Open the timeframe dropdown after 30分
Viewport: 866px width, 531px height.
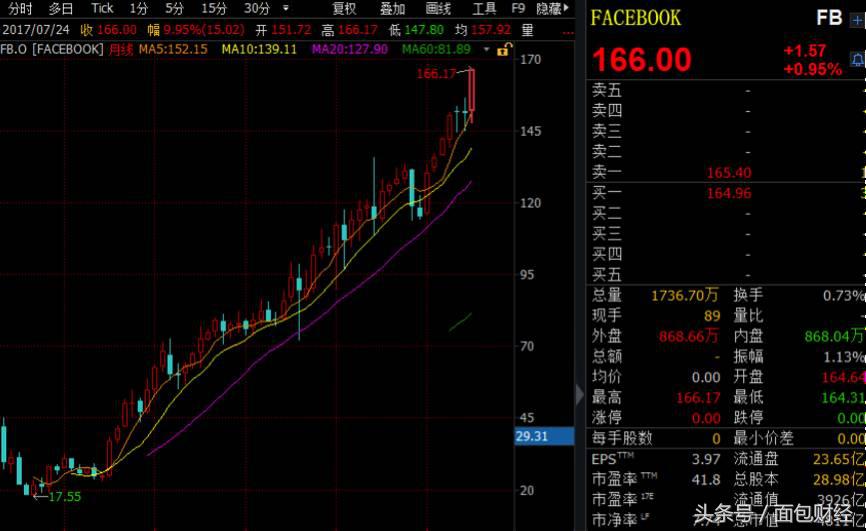pyautogui.click(x=286, y=8)
